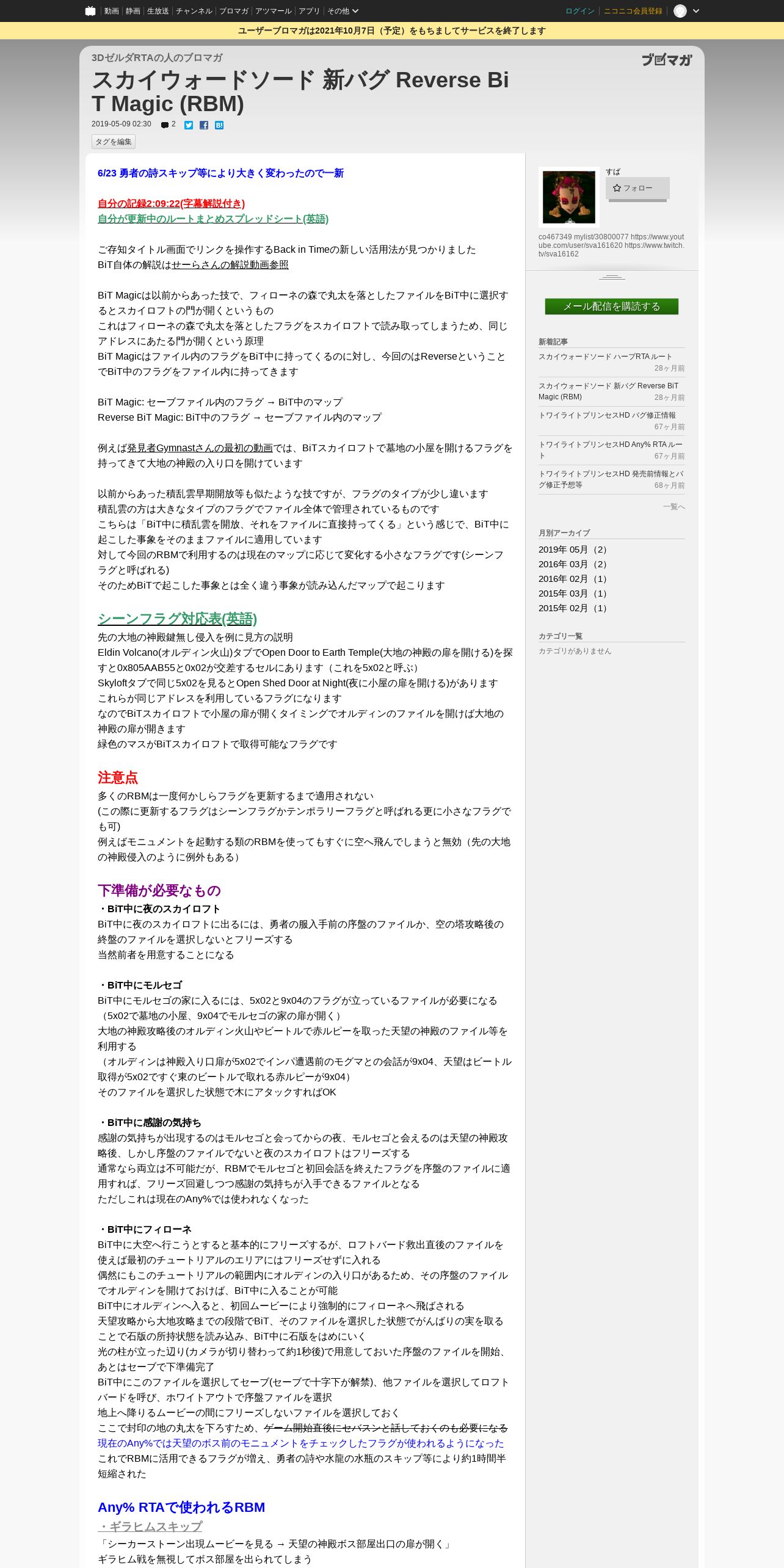Click the ニコニコ会員登録 link
The width and height of the screenshot is (784, 1568).
[x=633, y=11]
